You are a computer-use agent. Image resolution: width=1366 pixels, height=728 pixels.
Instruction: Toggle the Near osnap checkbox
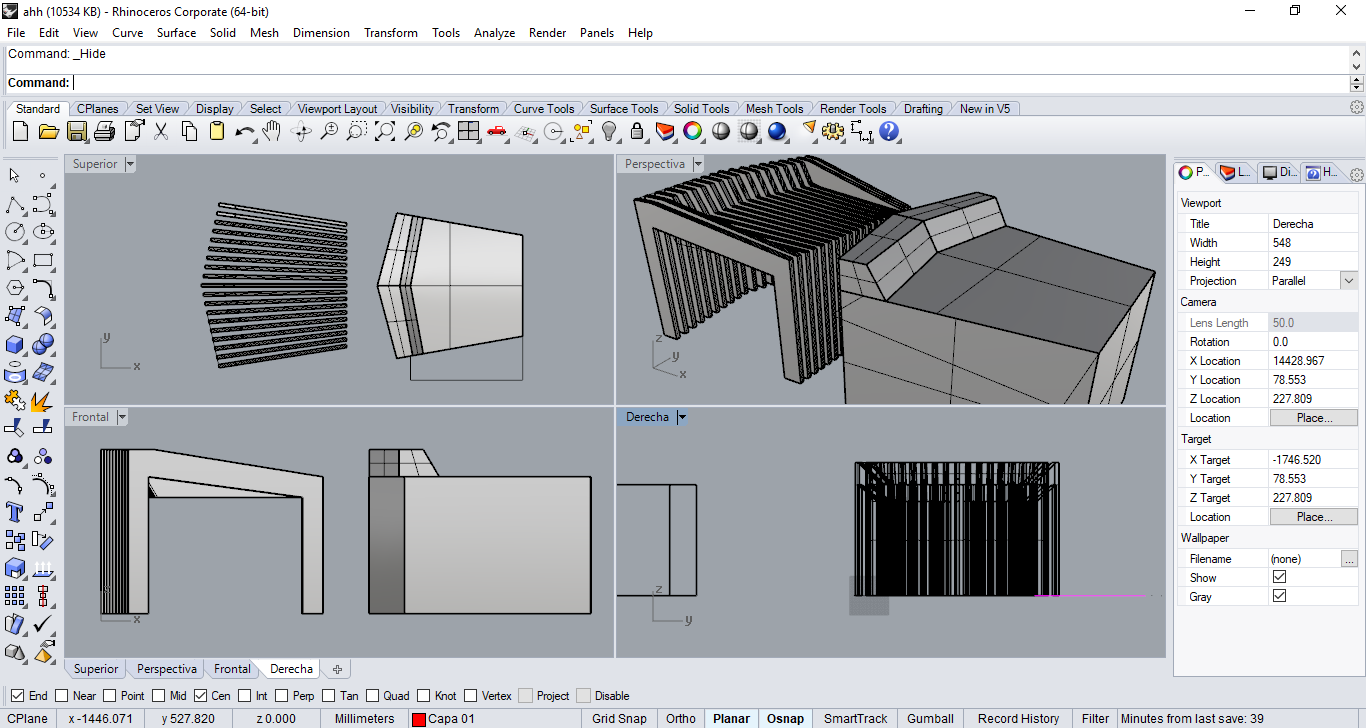62,696
